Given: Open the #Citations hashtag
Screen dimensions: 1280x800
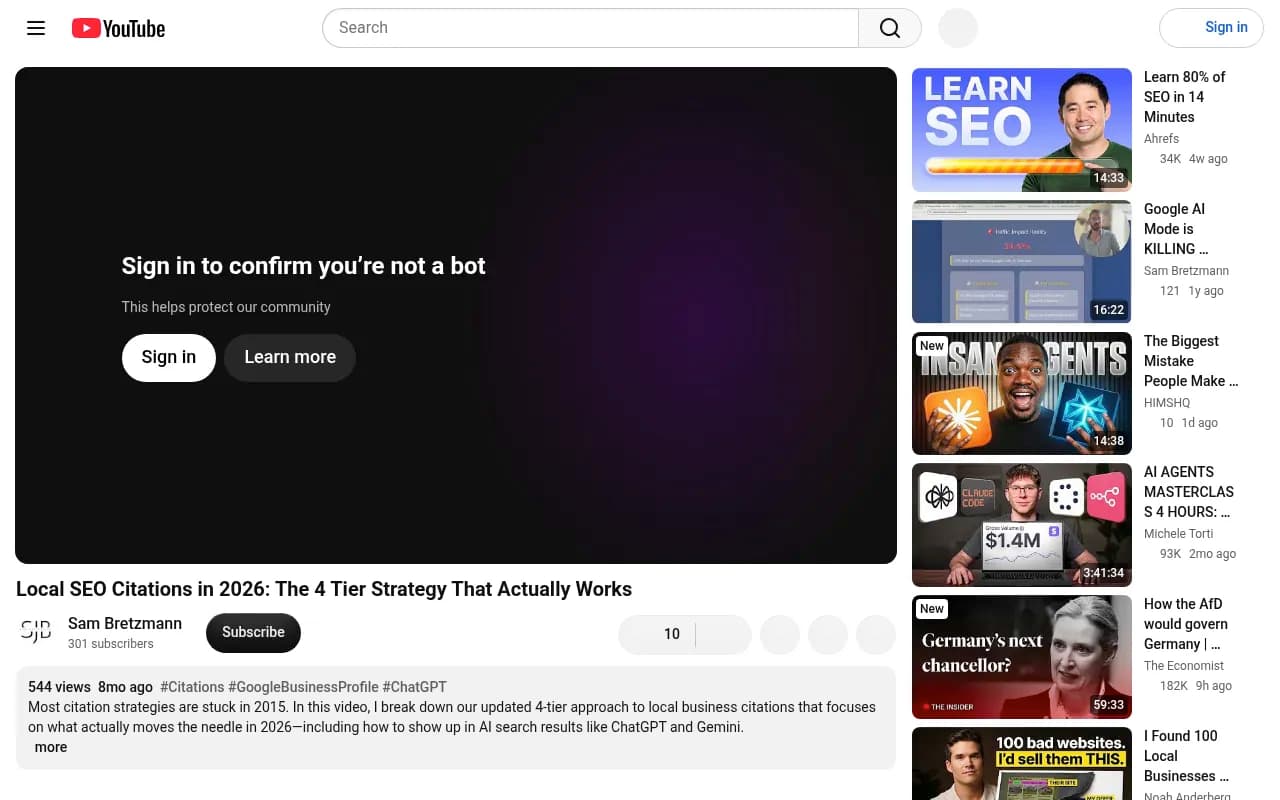Looking at the screenshot, I should click(192, 687).
